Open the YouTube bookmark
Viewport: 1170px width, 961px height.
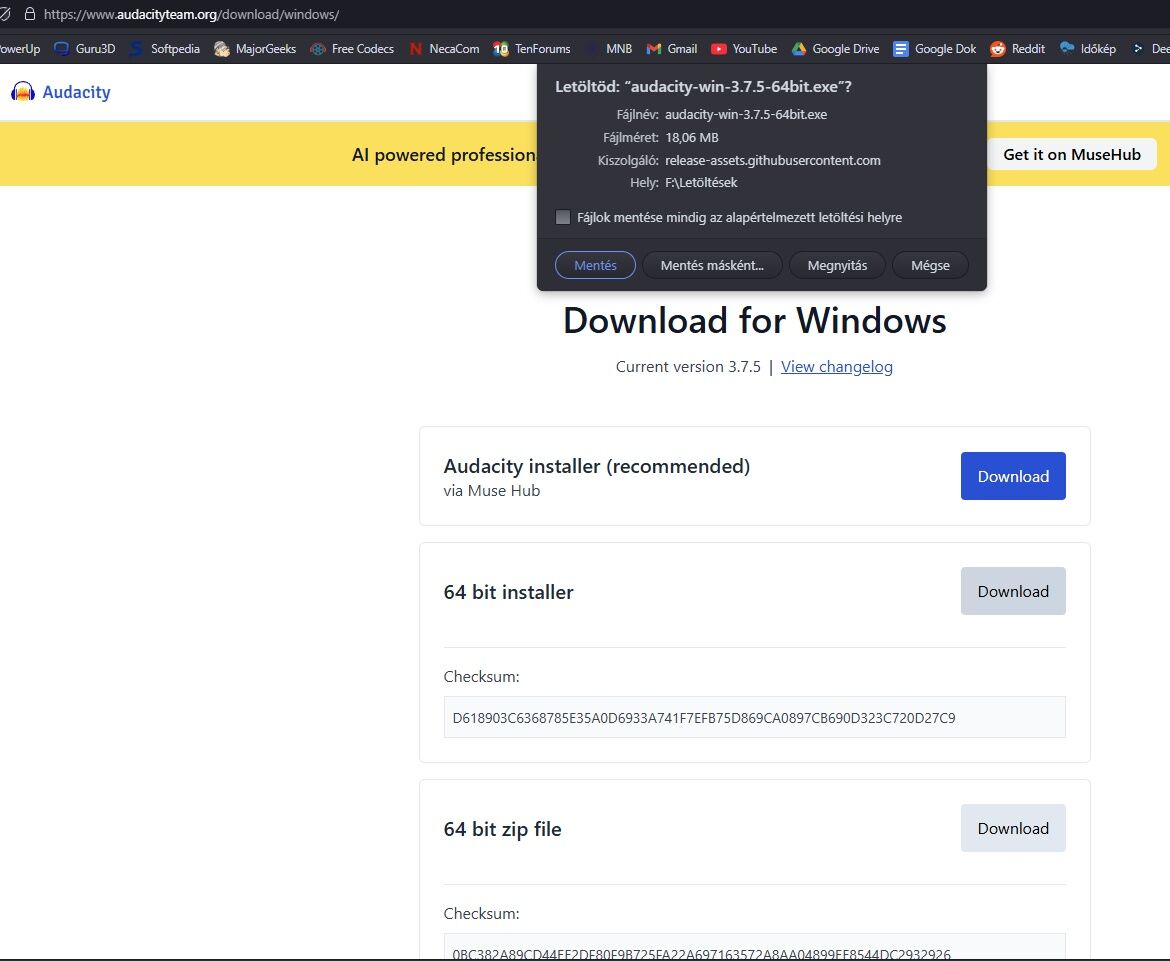(743, 48)
